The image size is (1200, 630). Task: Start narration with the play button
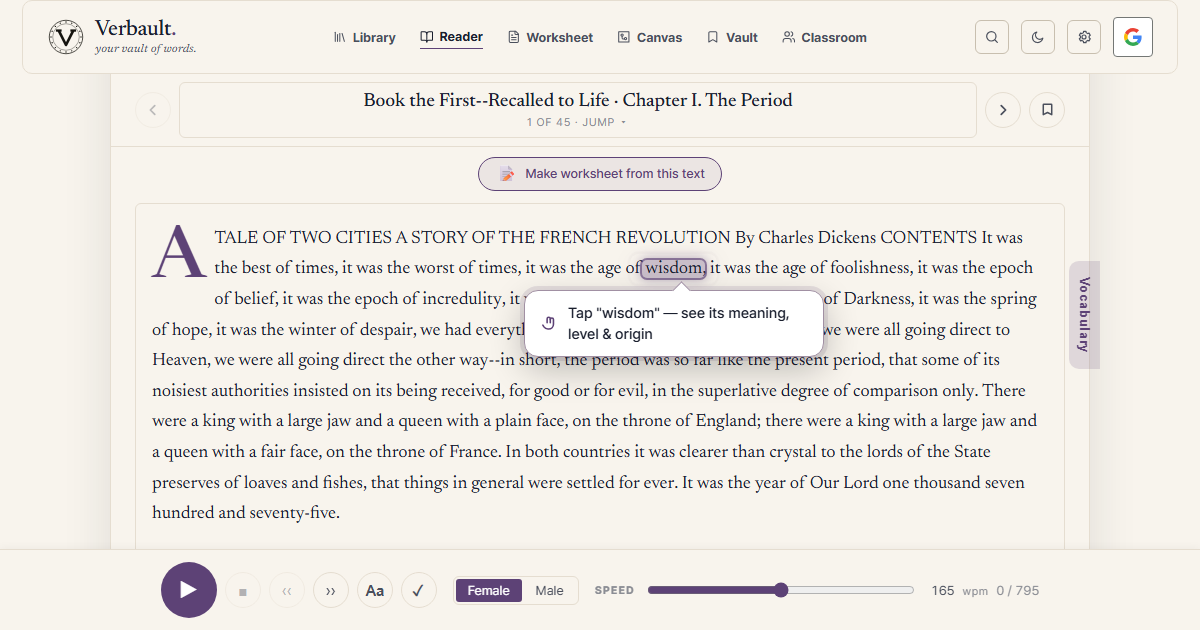click(189, 590)
